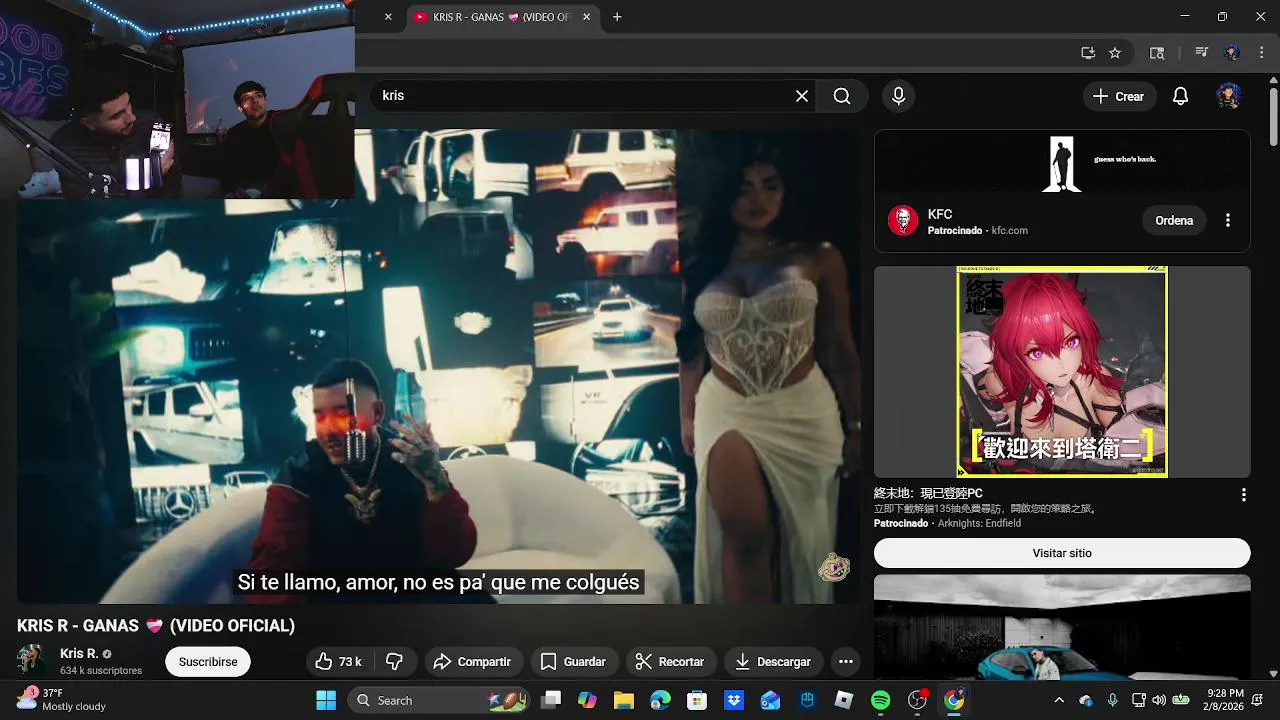The image size is (1280, 720).
Task: Open the YouTube account avatar menu
Action: tap(1229, 96)
